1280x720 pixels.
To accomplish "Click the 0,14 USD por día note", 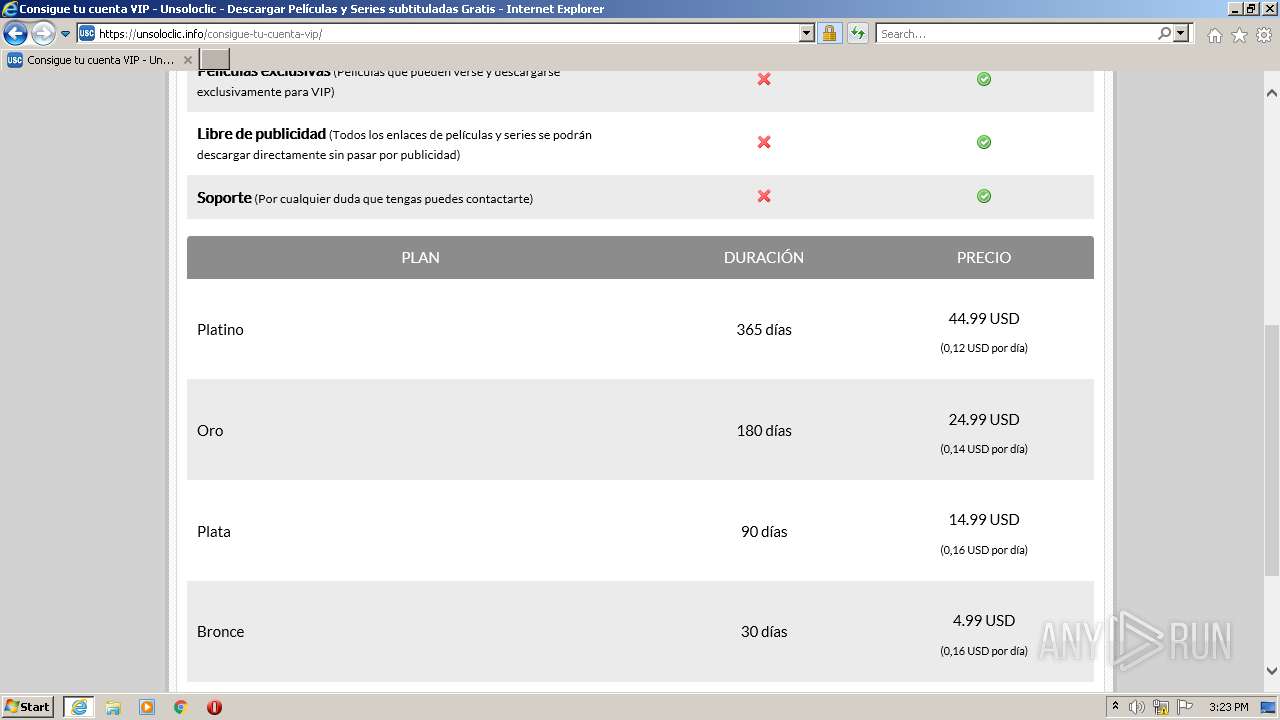I will pyautogui.click(x=984, y=449).
